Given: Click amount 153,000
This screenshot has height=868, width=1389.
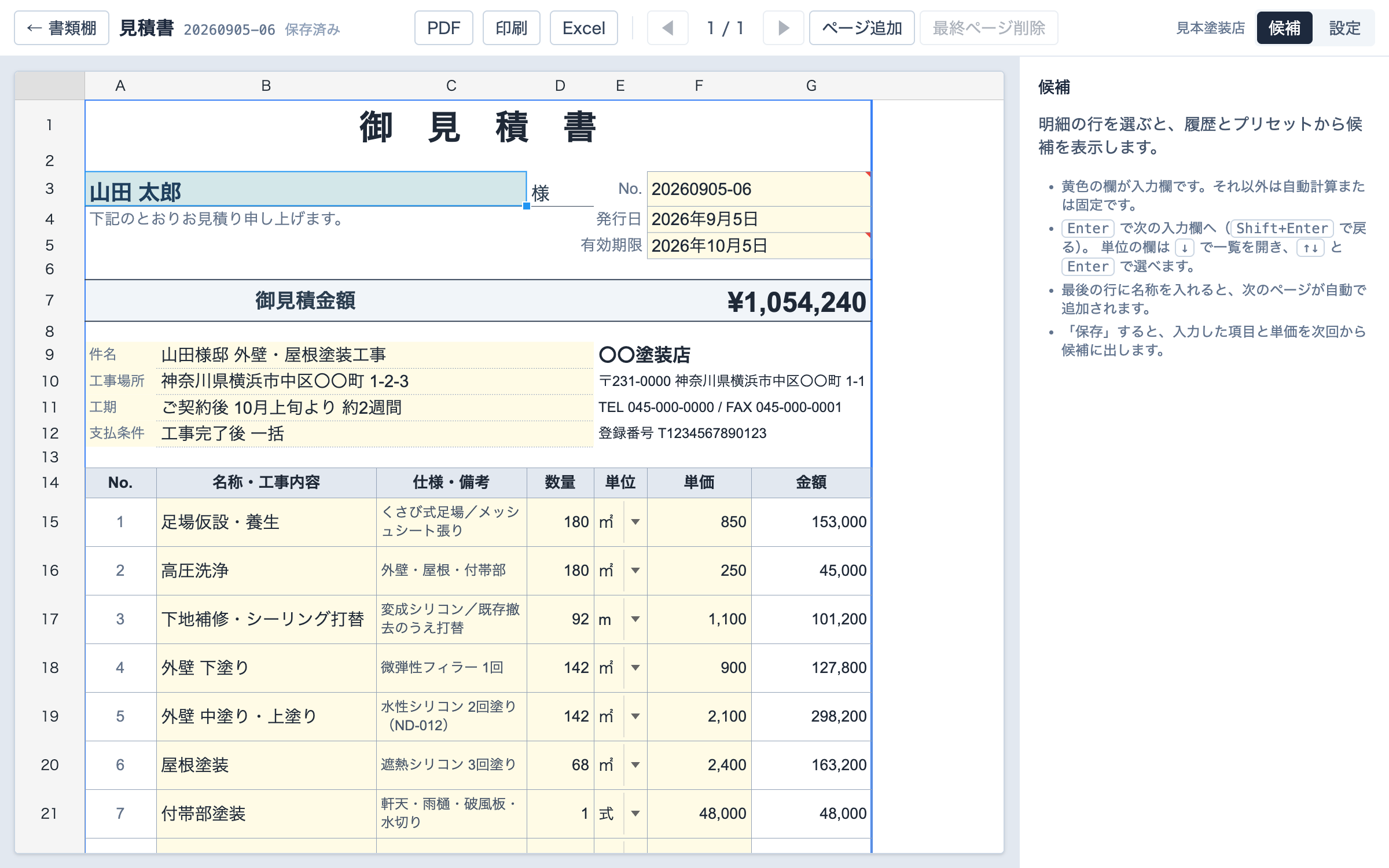Looking at the screenshot, I should (811, 522).
